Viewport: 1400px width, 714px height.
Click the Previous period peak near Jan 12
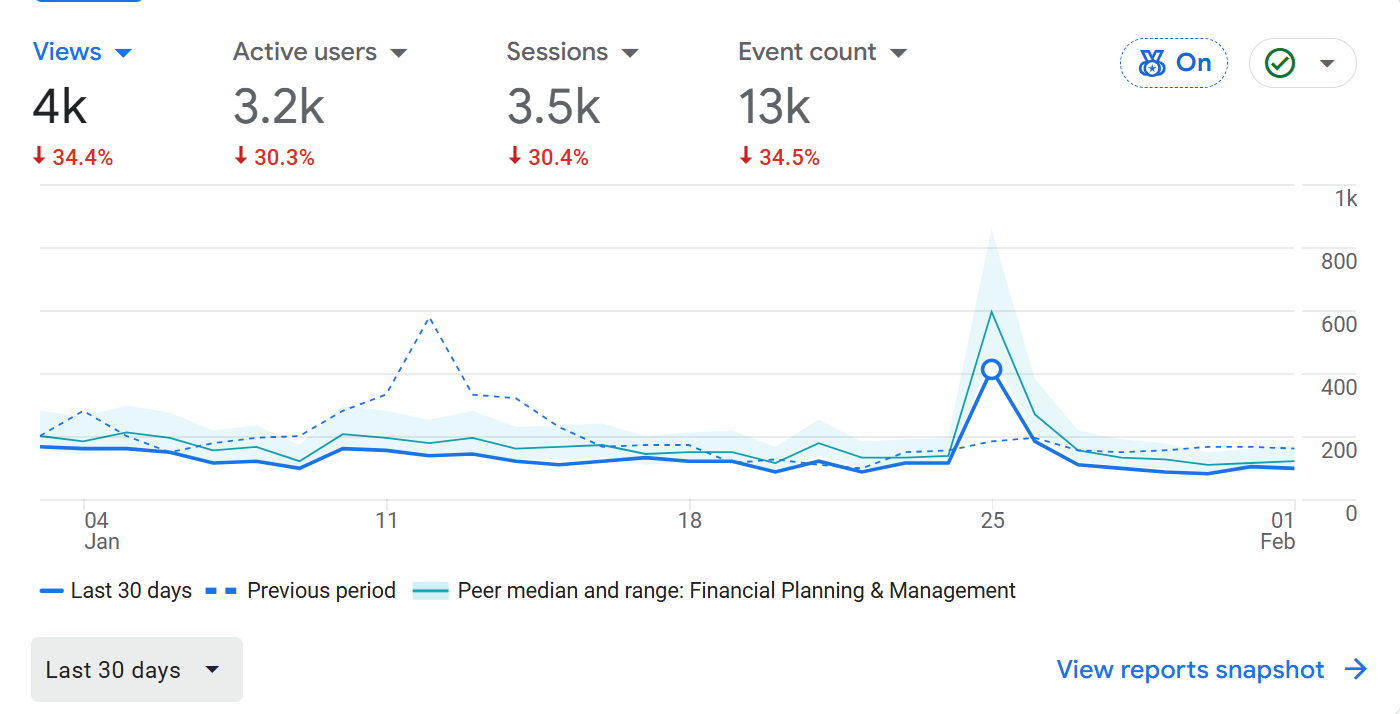430,318
